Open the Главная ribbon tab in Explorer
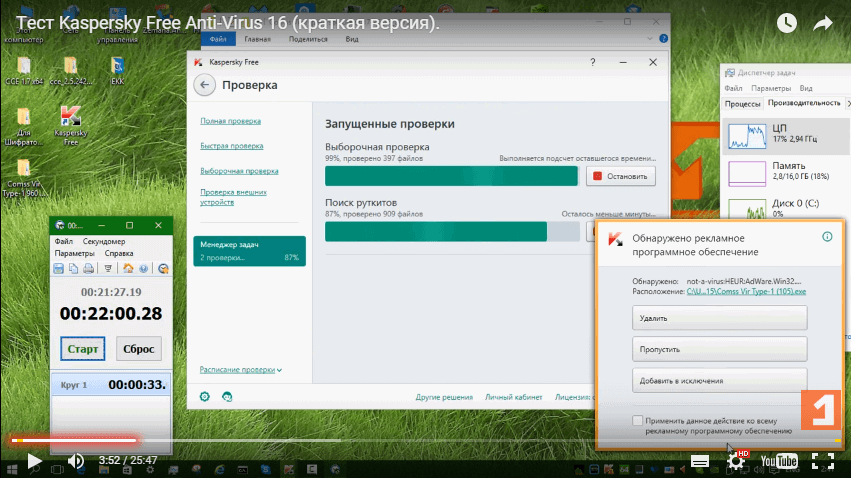851x478 pixels. pyautogui.click(x=257, y=39)
